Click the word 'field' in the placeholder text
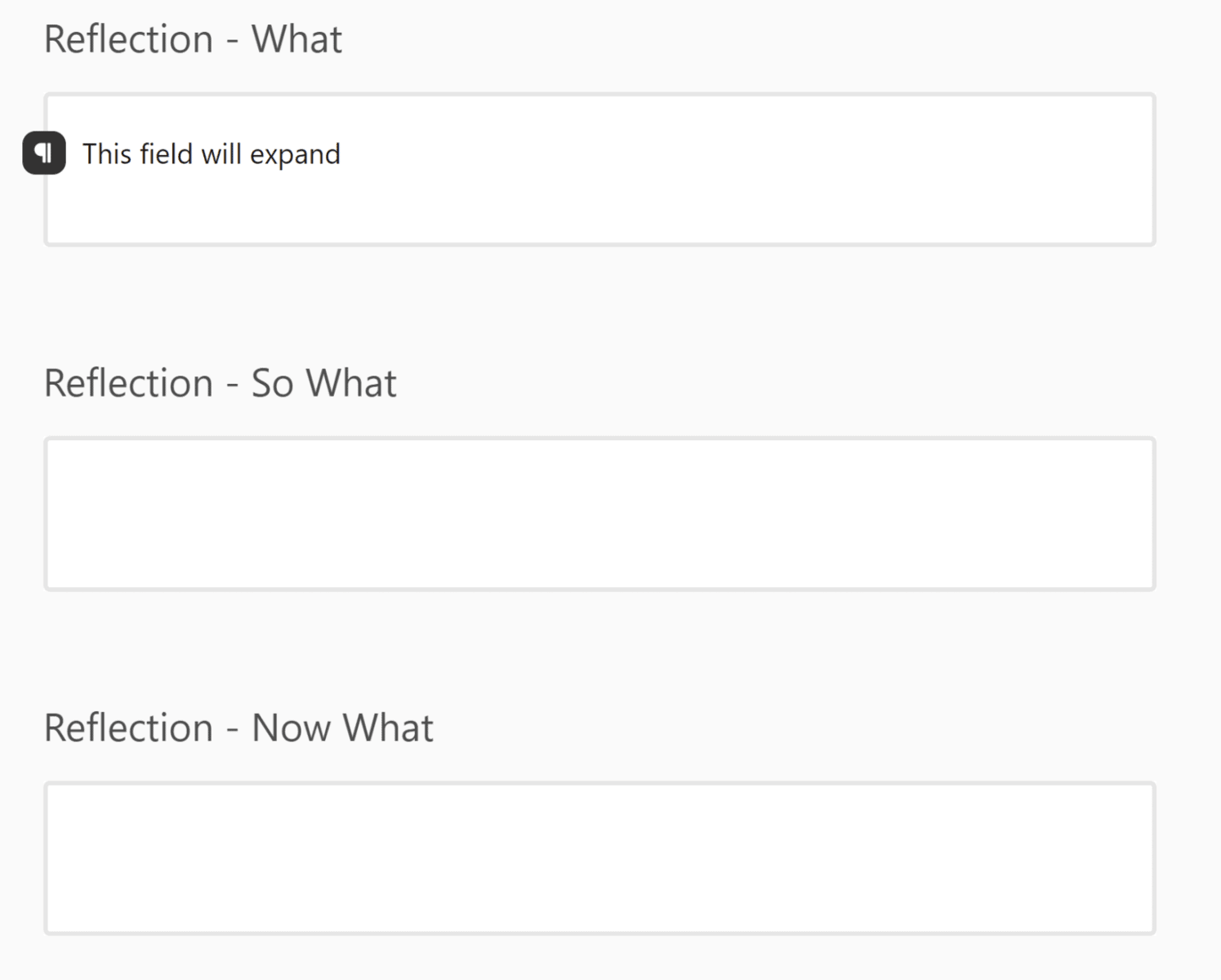 [x=166, y=154]
